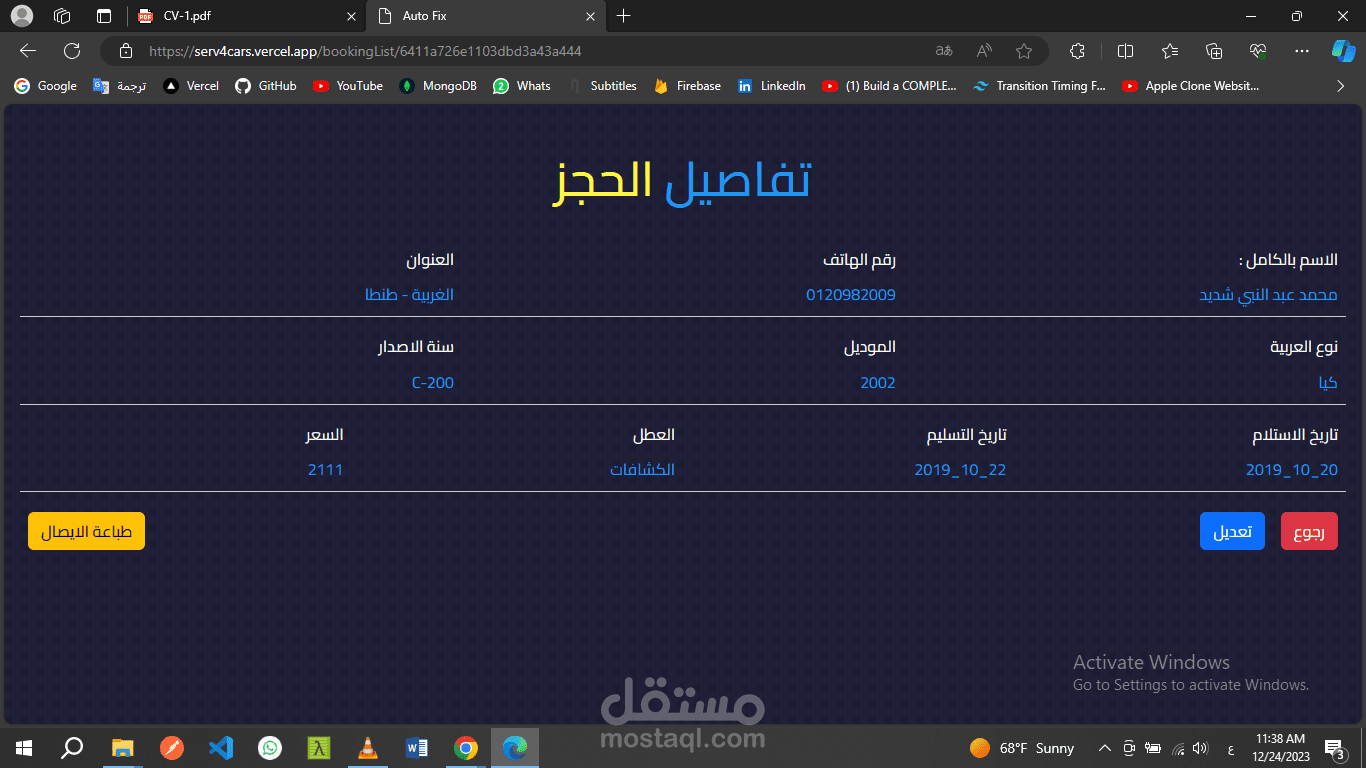Open WhatsApp from taskbar
The width and height of the screenshot is (1366, 768).
pyautogui.click(x=269, y=748)
